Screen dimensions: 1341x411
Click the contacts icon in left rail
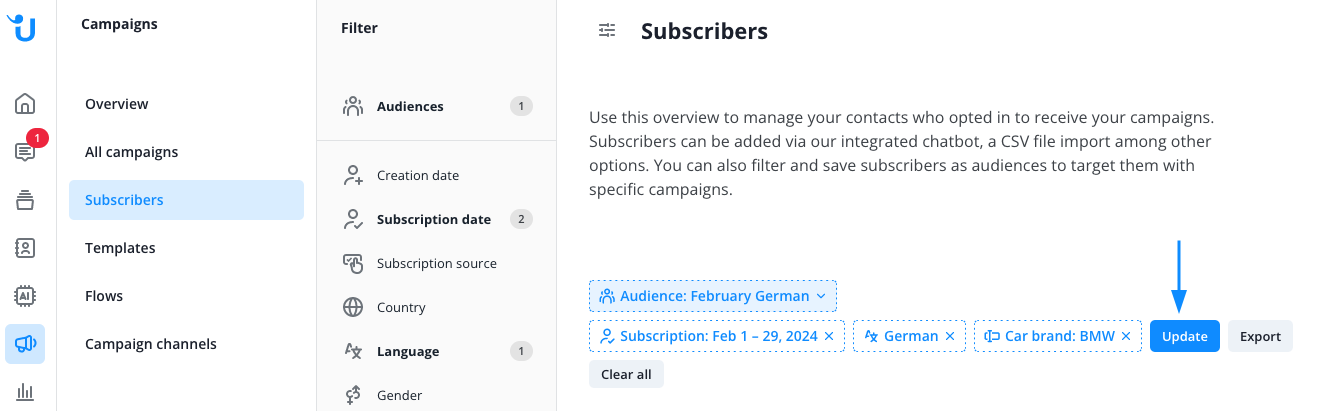[25, 247]
